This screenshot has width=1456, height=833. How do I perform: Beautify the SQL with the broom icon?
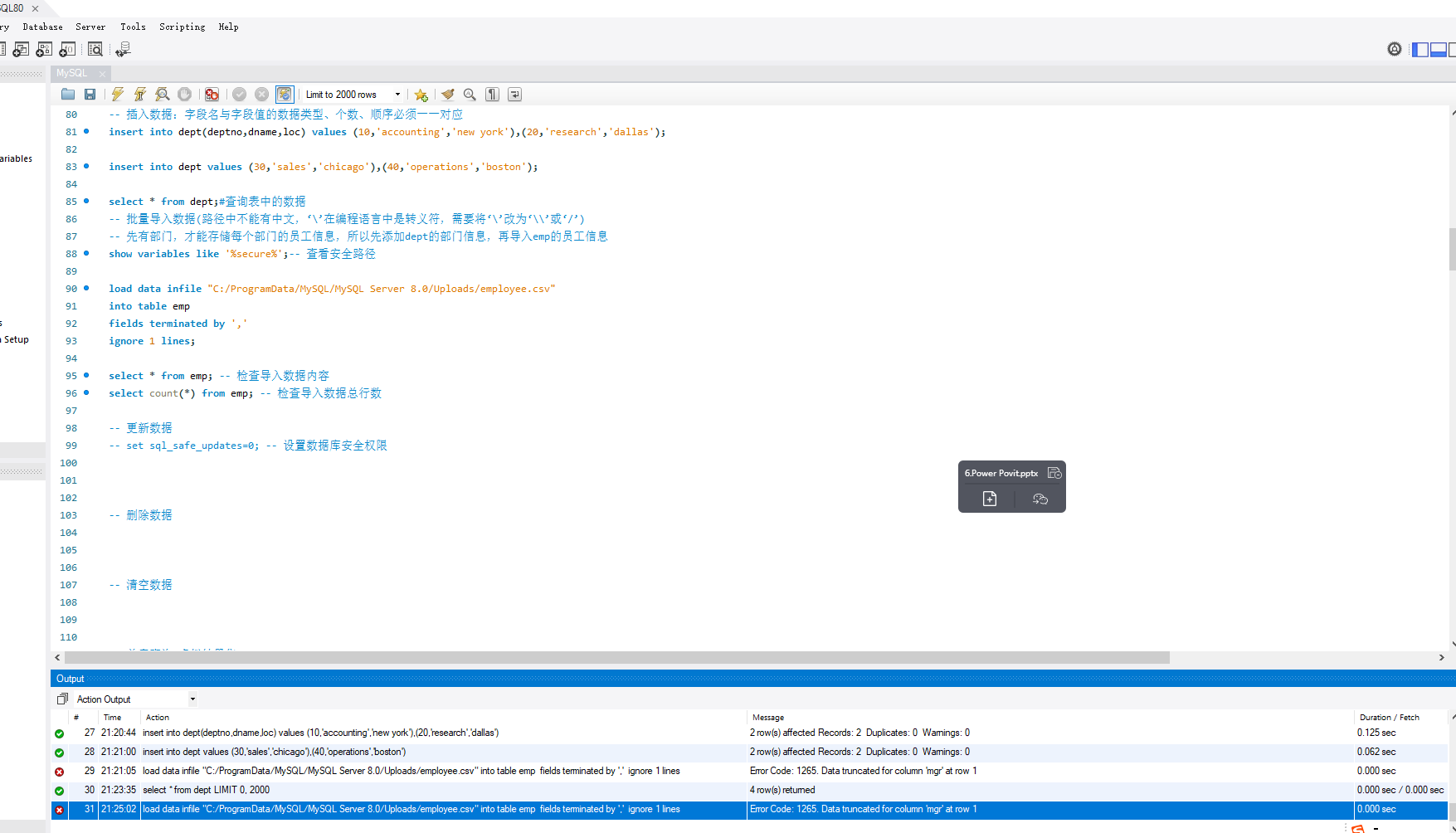(x=448, y=95)
